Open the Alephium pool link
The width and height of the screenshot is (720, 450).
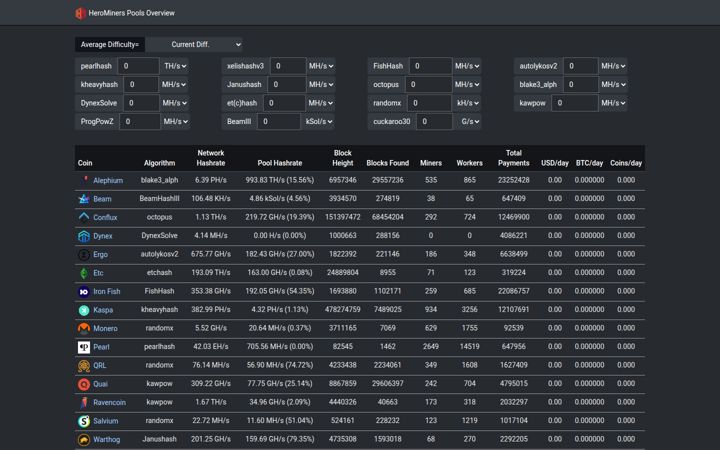108,180
